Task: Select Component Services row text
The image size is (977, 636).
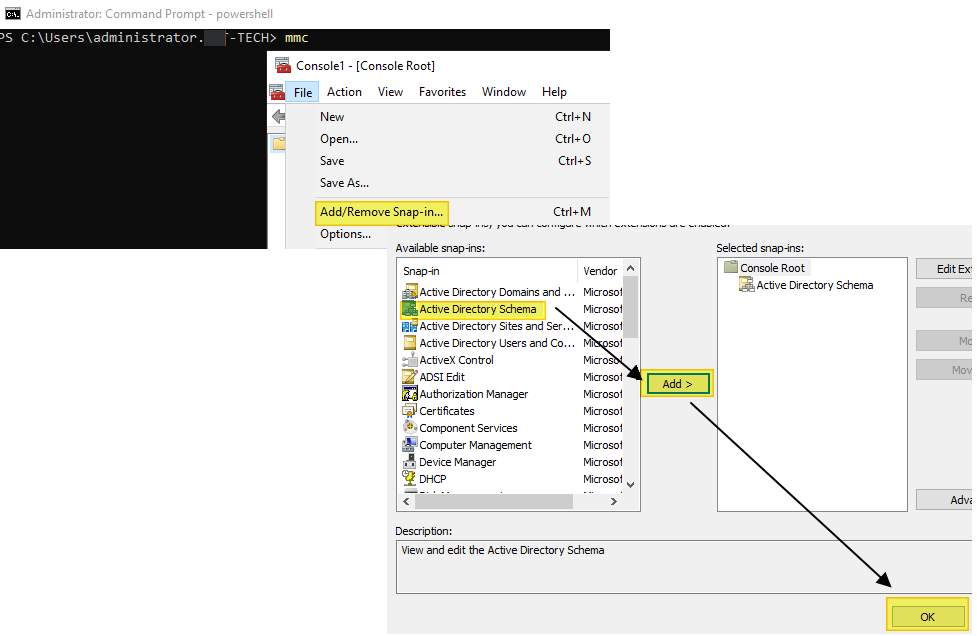Action: [468, 428]
